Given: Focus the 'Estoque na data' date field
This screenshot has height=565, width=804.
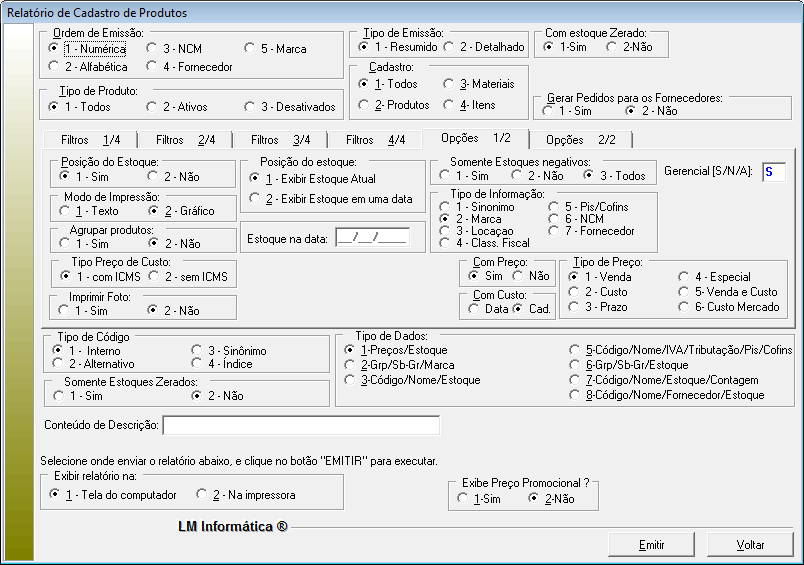Looking at the screenshot, I should pyautogui.click(x=372, y=237).
